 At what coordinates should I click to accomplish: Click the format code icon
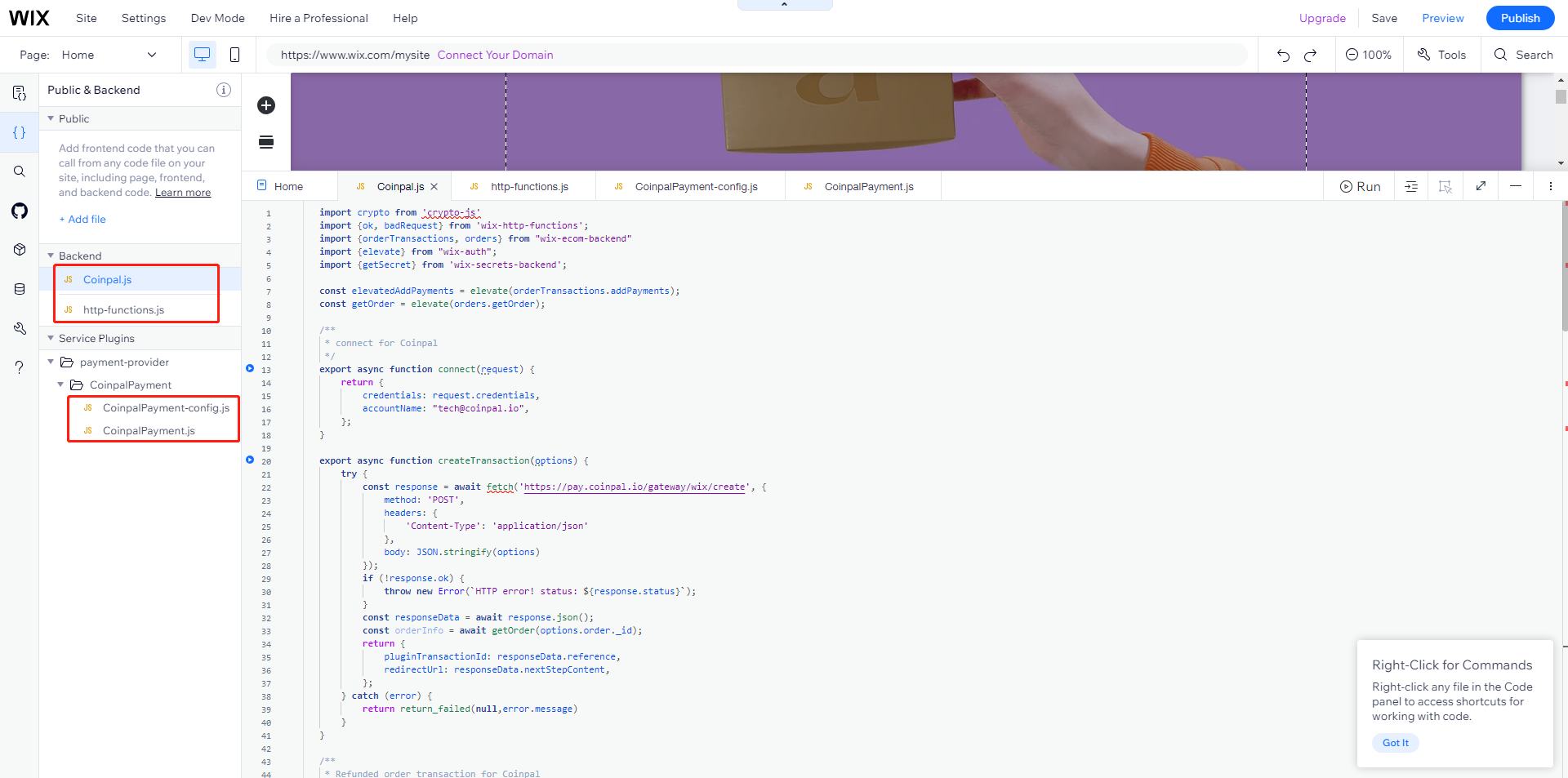click(x=1411, y=186)
